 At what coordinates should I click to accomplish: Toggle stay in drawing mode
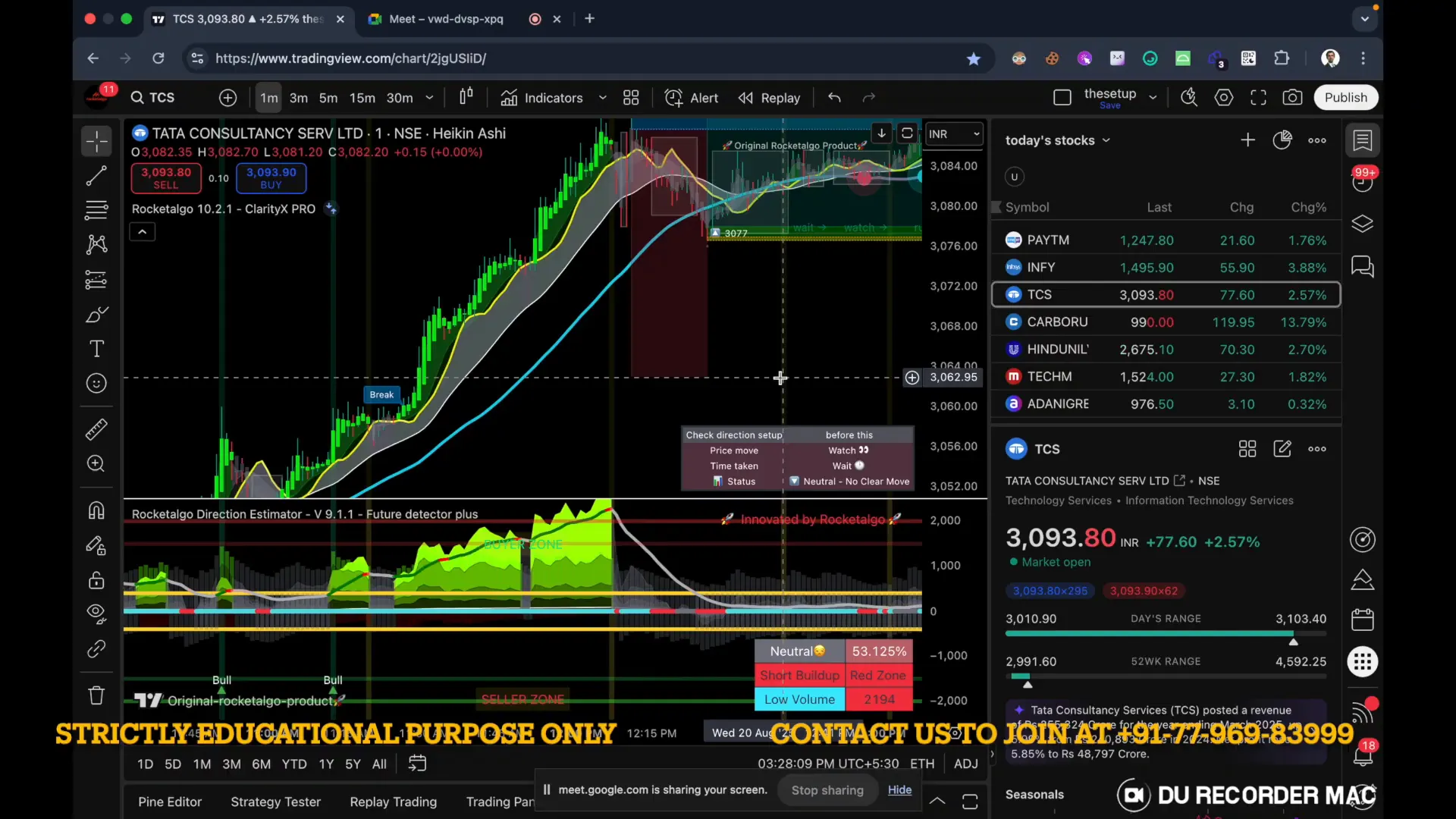tap(96, 545)
